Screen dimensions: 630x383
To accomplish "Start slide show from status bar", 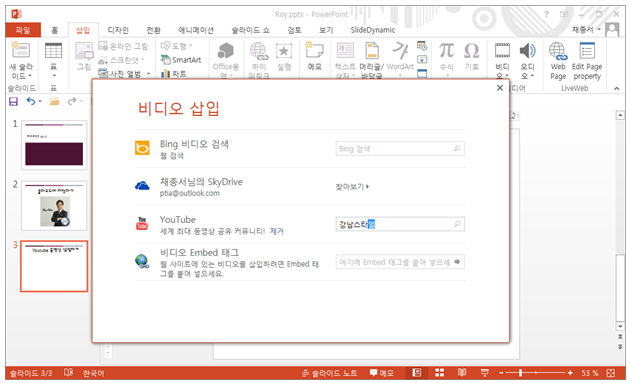I will click(x=485, y=373).
